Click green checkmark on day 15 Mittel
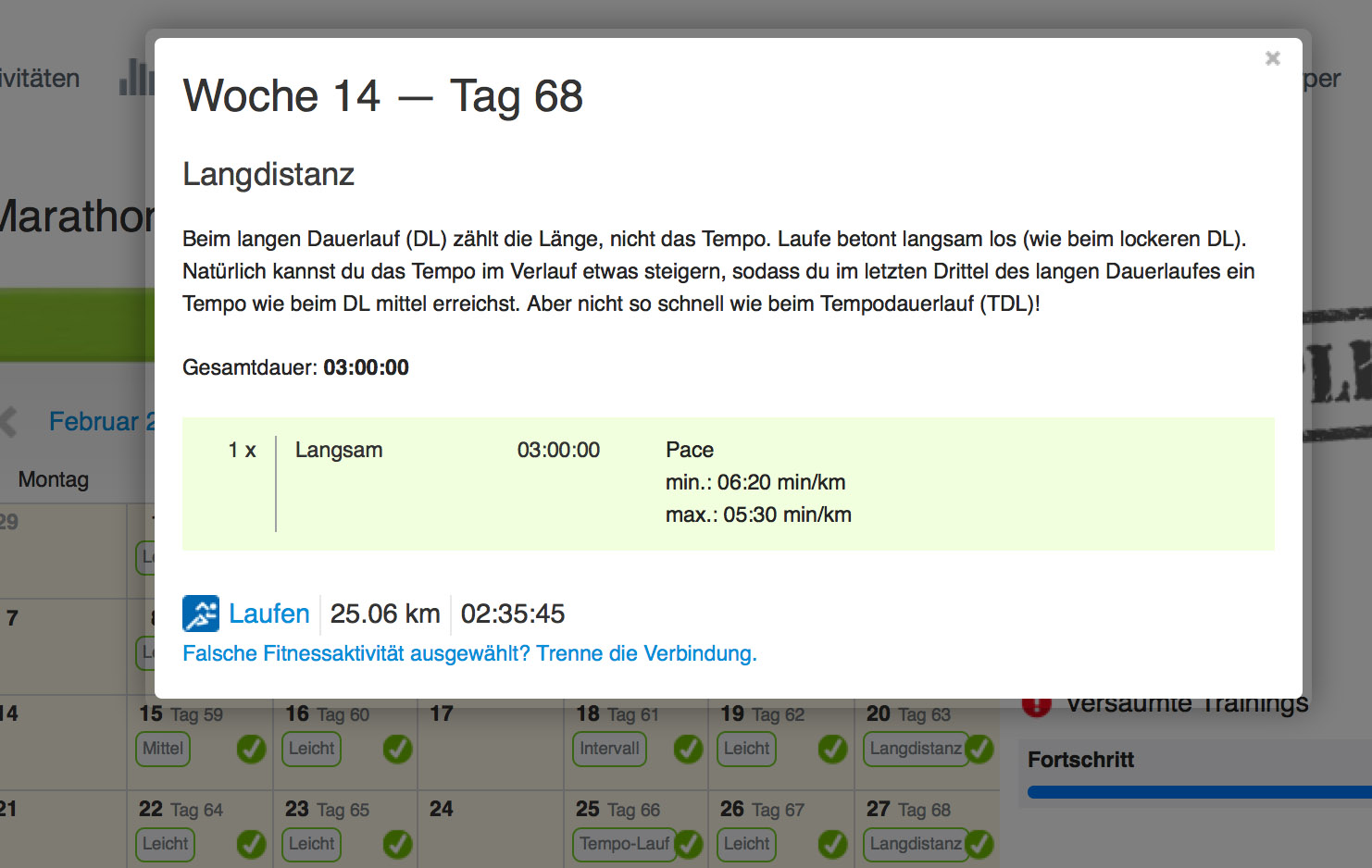 pyautogui.click(x=251, y=749)
